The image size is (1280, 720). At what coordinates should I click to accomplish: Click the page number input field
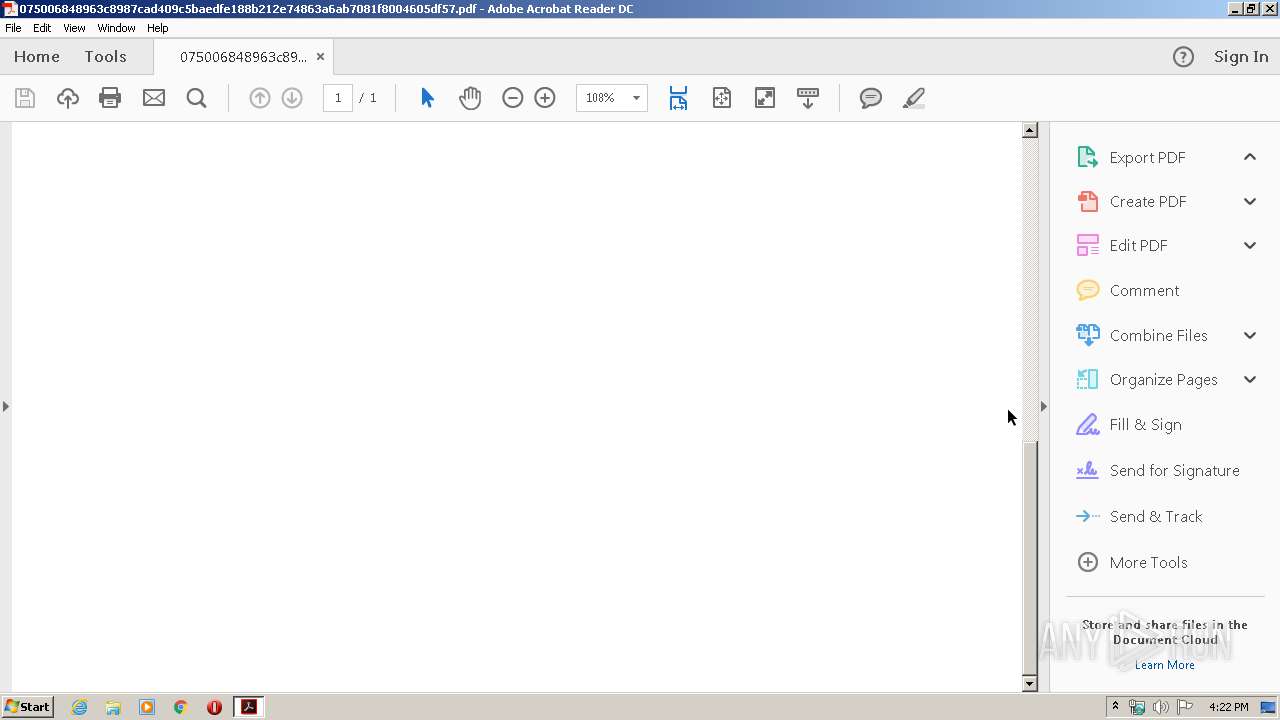[338, 98]
